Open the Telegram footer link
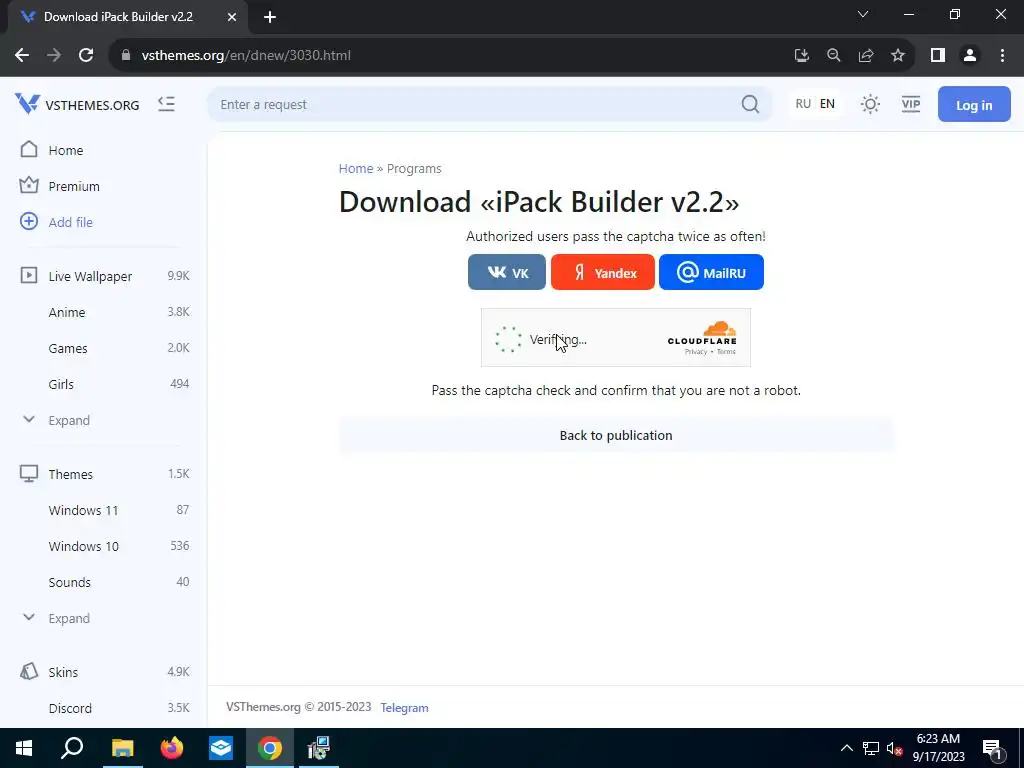Image resolution: width=1024 pixels, height=768 pixels. (404, 708)
